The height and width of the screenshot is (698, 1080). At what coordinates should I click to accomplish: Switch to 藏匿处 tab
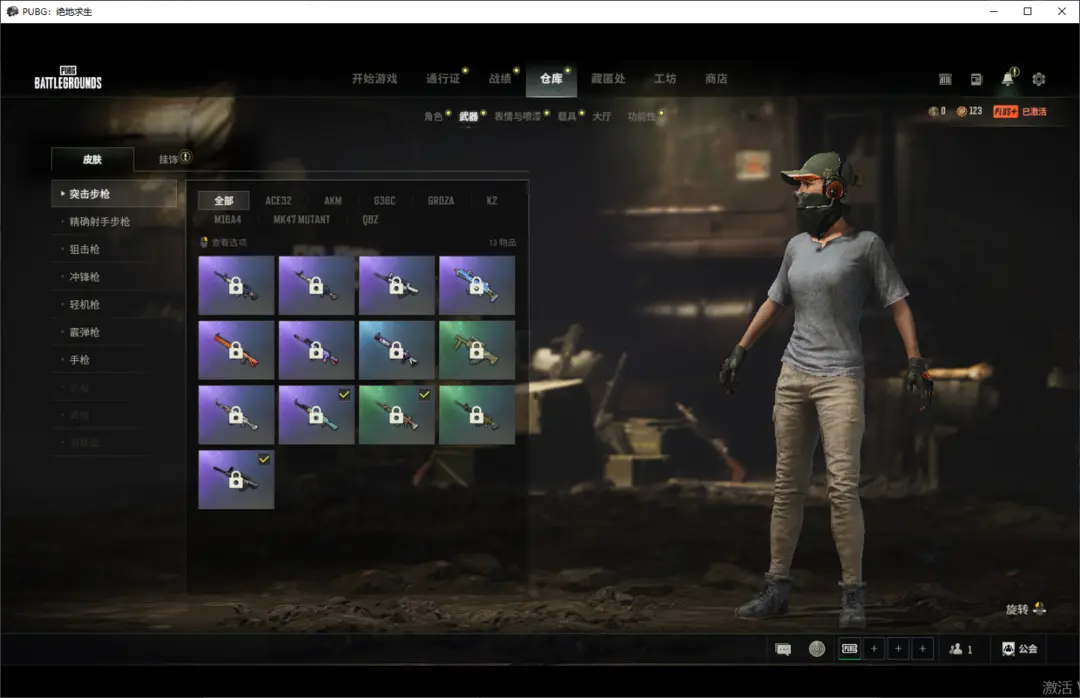608,79
